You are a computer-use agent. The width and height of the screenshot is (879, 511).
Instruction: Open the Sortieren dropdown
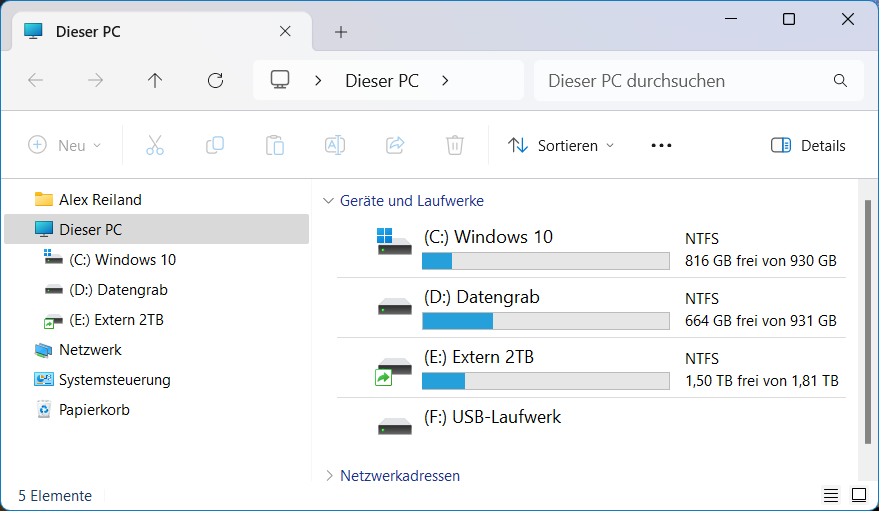pos(561,145)
